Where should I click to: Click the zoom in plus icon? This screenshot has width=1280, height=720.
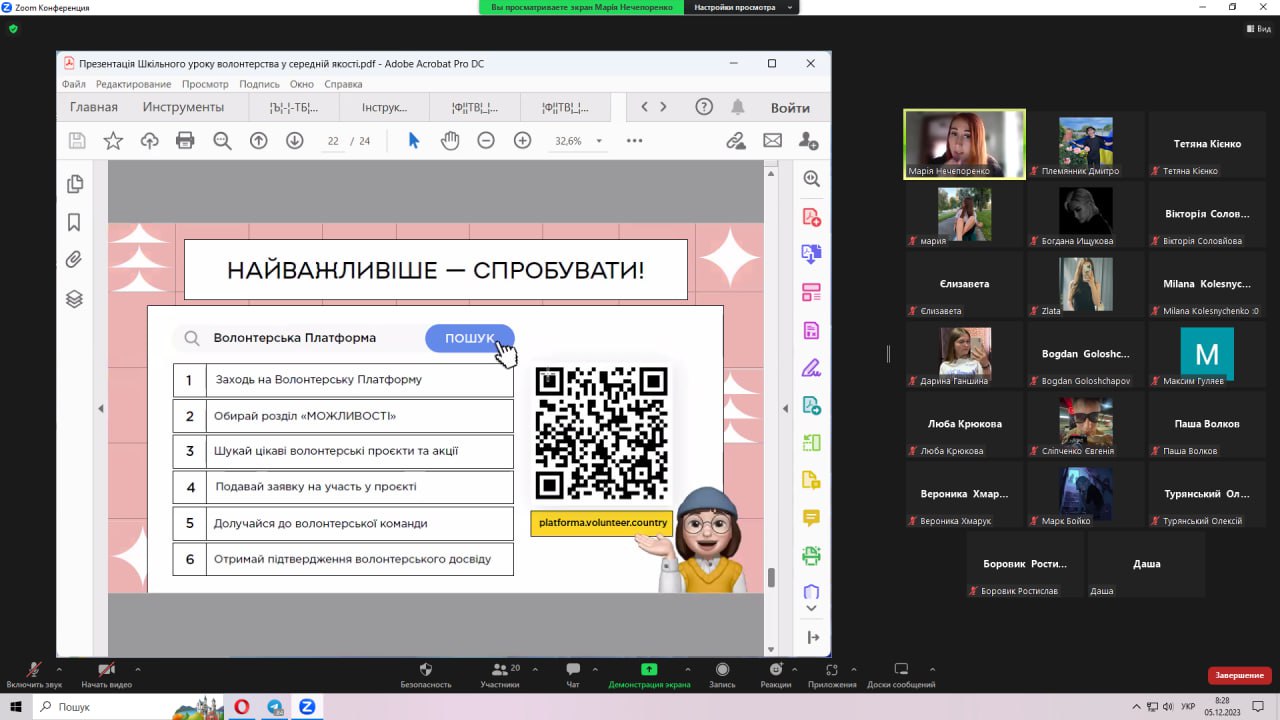(522, 141)
